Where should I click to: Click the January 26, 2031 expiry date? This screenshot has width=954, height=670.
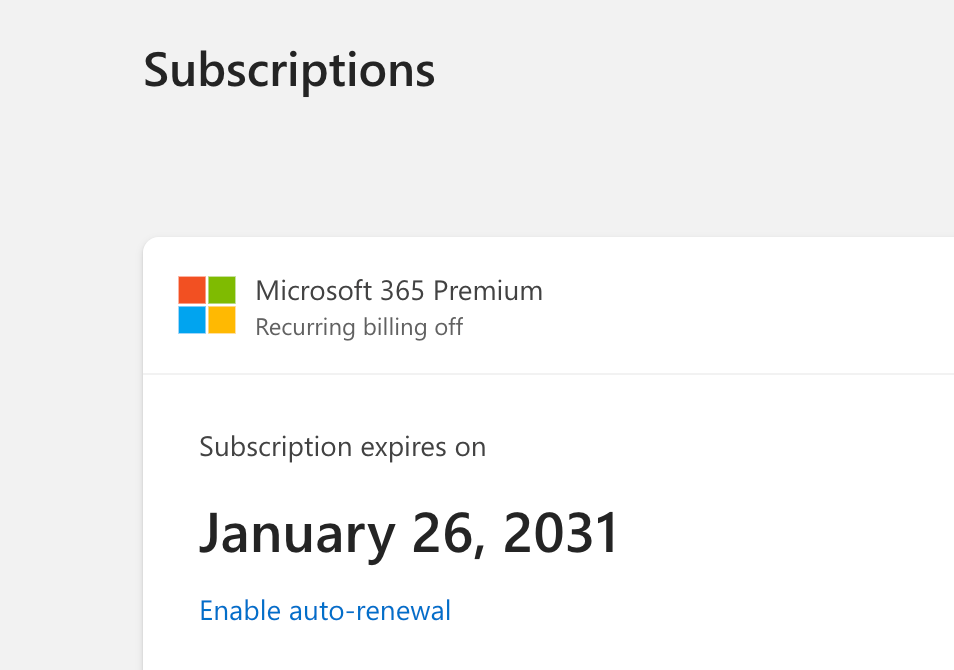click(409, 533)
